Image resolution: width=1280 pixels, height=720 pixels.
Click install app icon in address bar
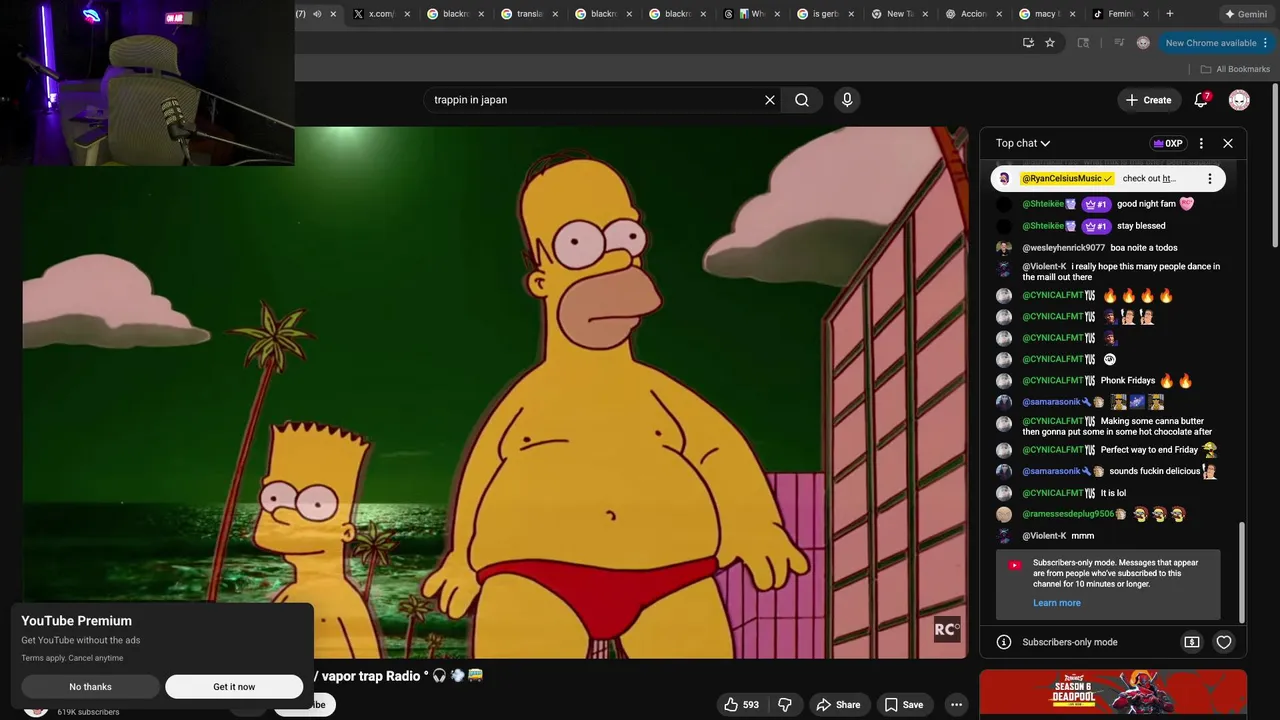coord(1028,43)
